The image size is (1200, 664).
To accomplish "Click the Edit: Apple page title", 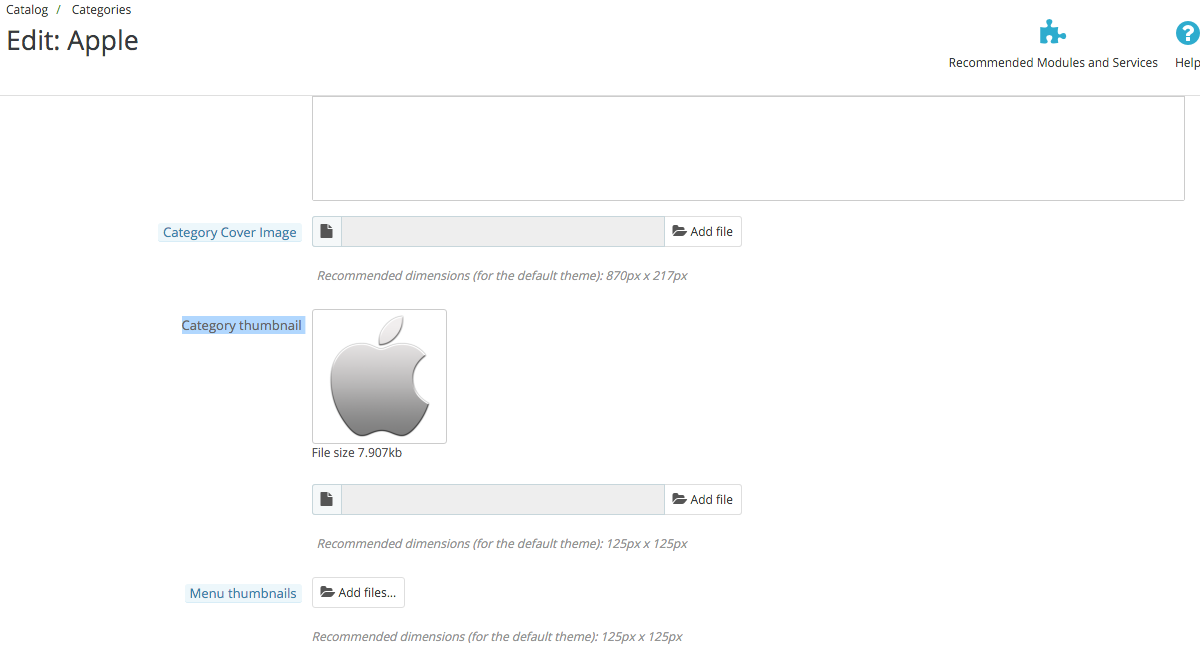I will click(72, 41).
